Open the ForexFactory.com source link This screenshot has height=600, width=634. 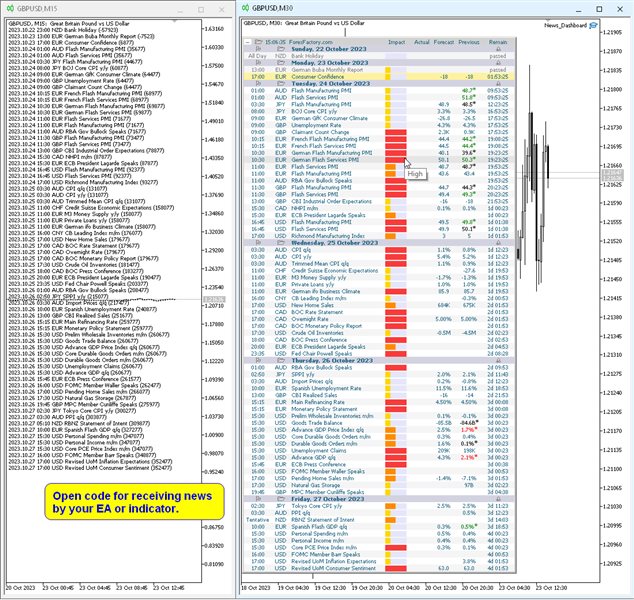pyautogui.click(x=311, y=42)
